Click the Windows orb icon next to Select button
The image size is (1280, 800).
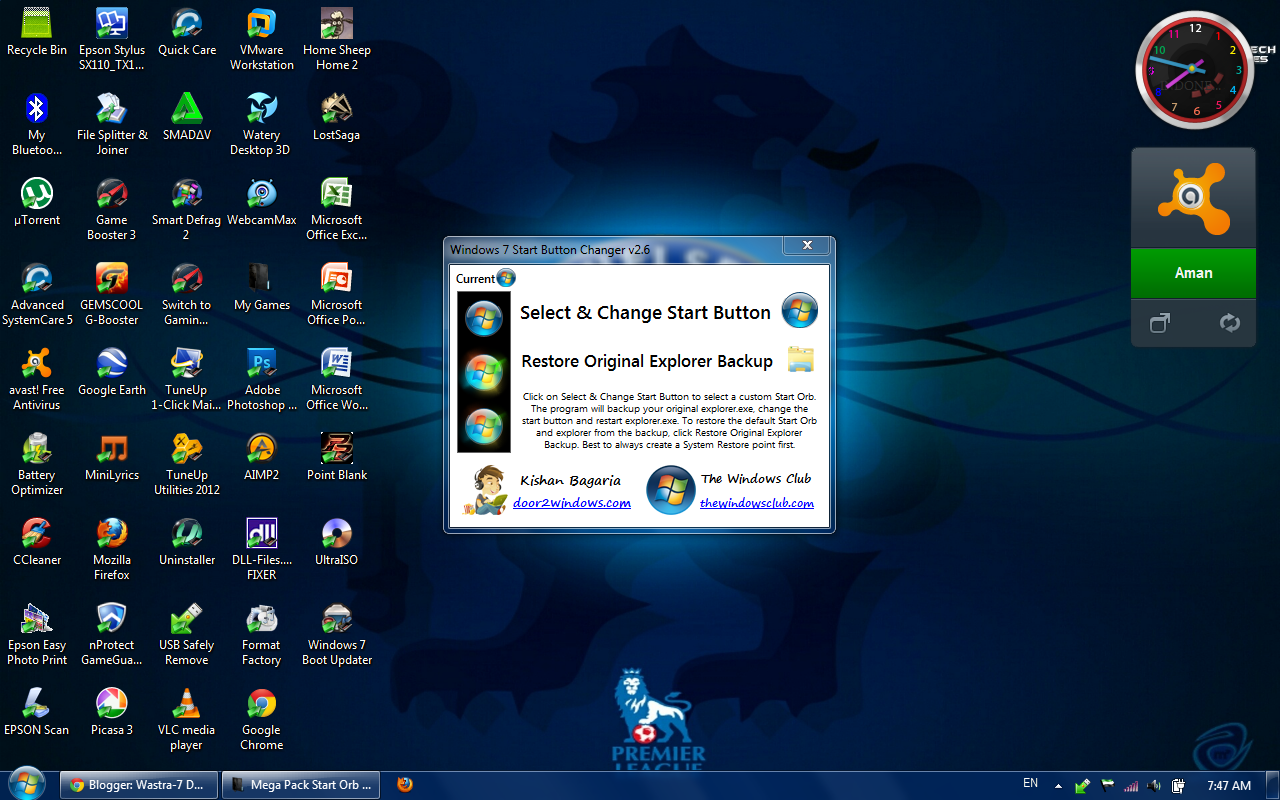[800, 311]
